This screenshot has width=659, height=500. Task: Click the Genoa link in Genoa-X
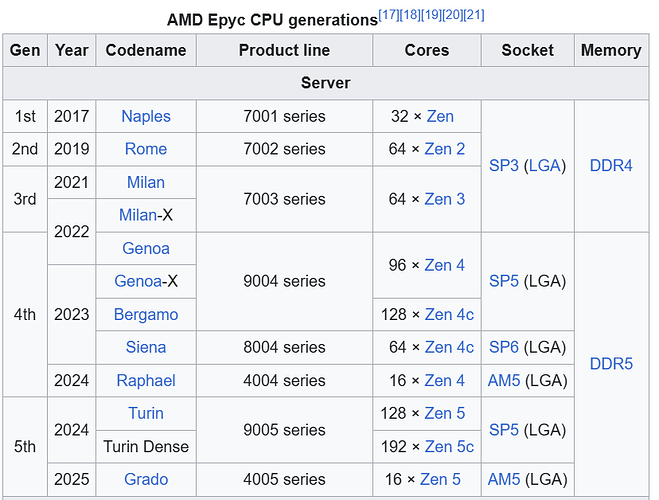pos(138,281)
